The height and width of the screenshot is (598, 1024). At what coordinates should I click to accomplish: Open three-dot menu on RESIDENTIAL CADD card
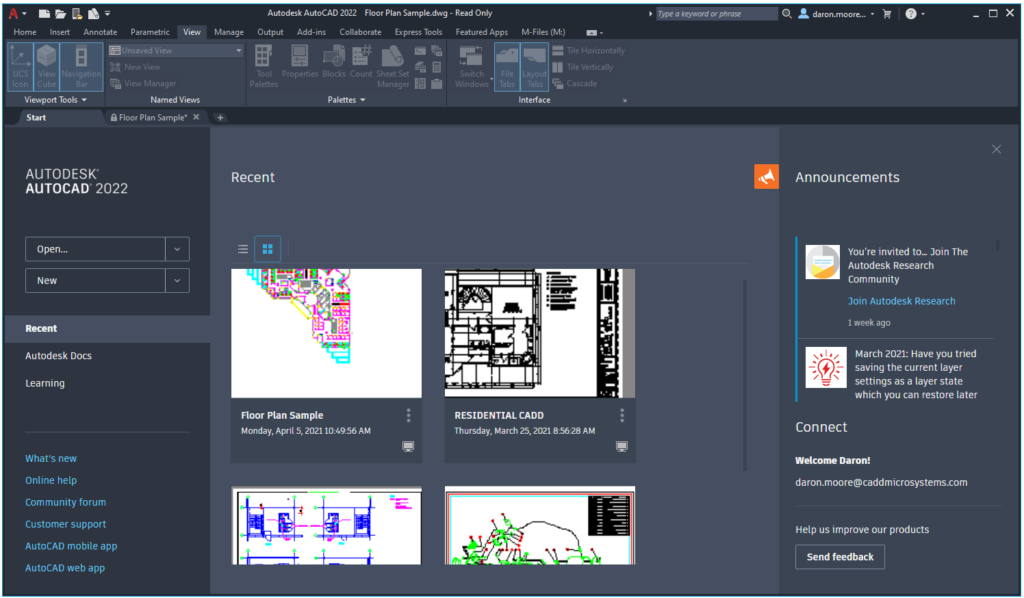(x=622, y=415)
